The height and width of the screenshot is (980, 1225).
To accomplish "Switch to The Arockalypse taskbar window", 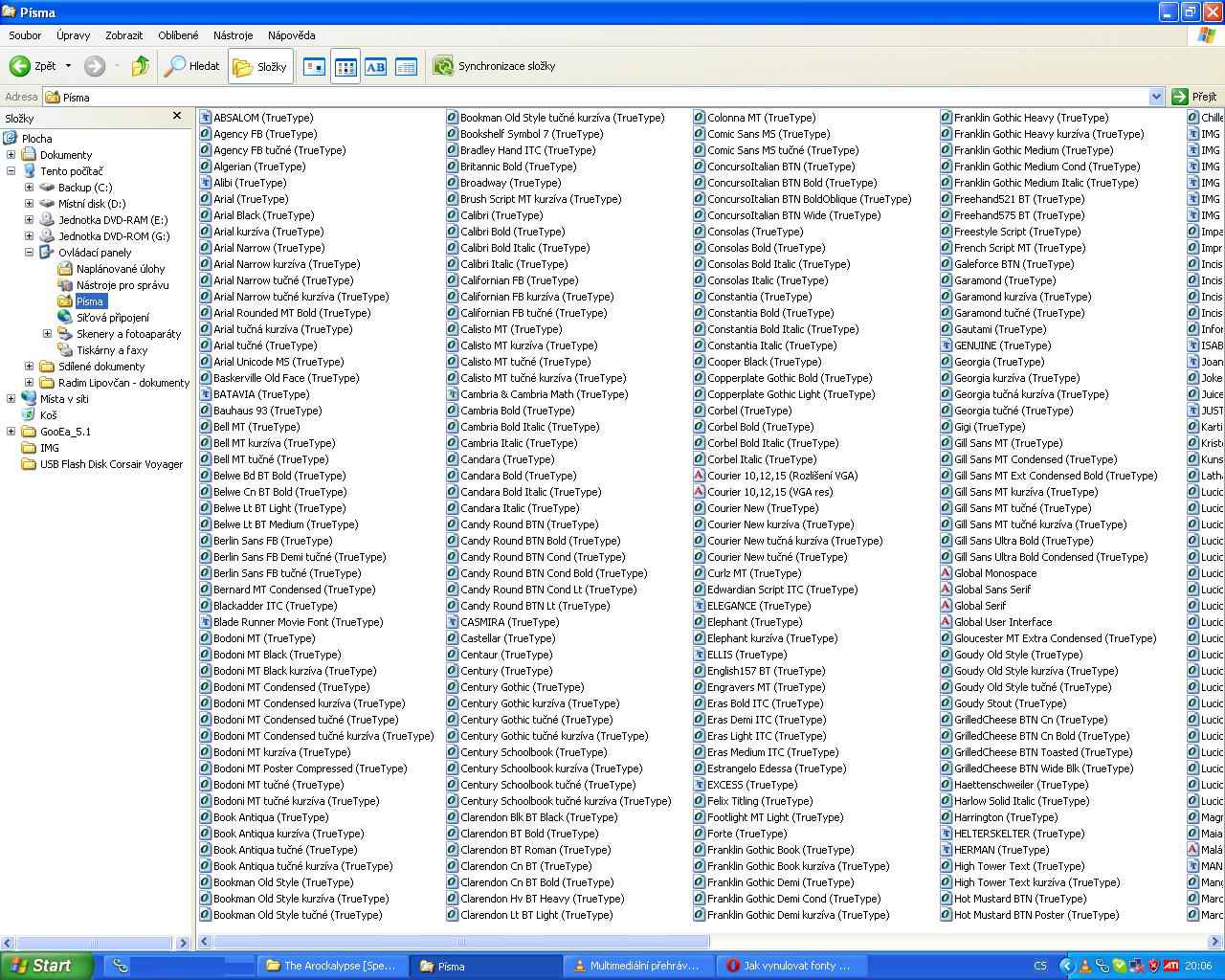I will 332,966.
